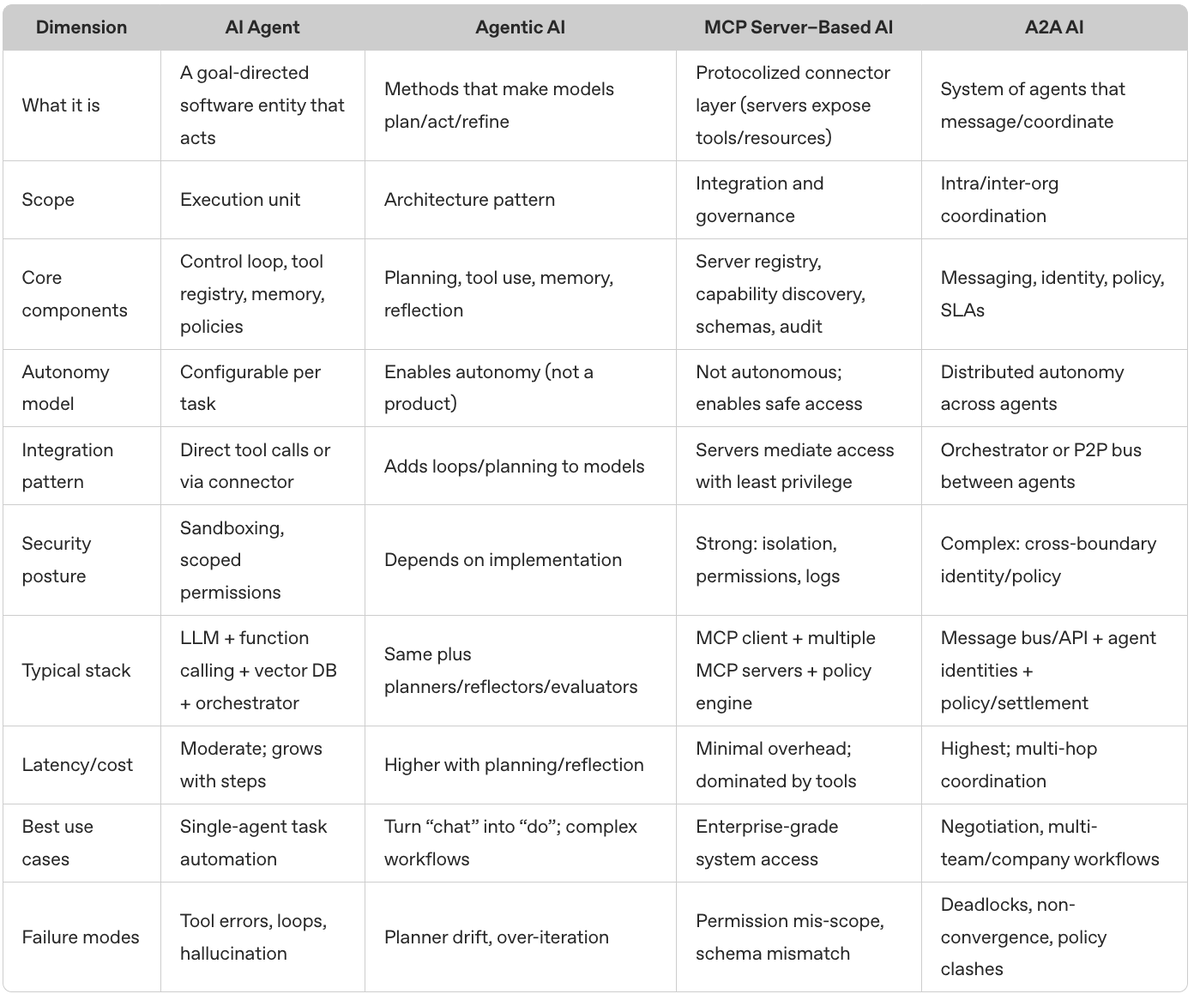
Task: Select the 'Architecture pattern' cell
Action: 469,200
